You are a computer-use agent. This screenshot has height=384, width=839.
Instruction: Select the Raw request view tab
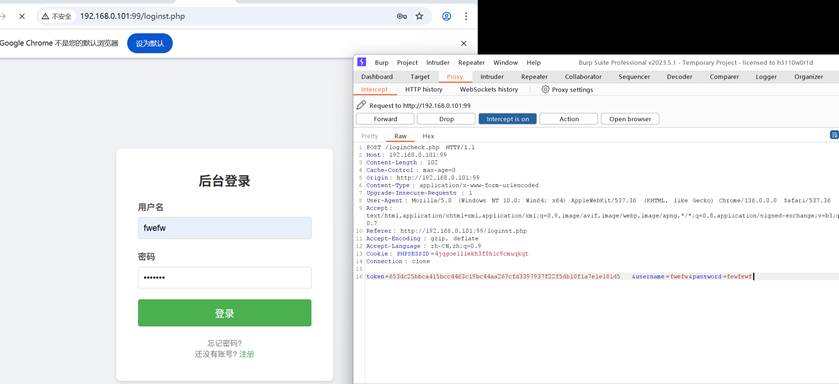point(400,136)
